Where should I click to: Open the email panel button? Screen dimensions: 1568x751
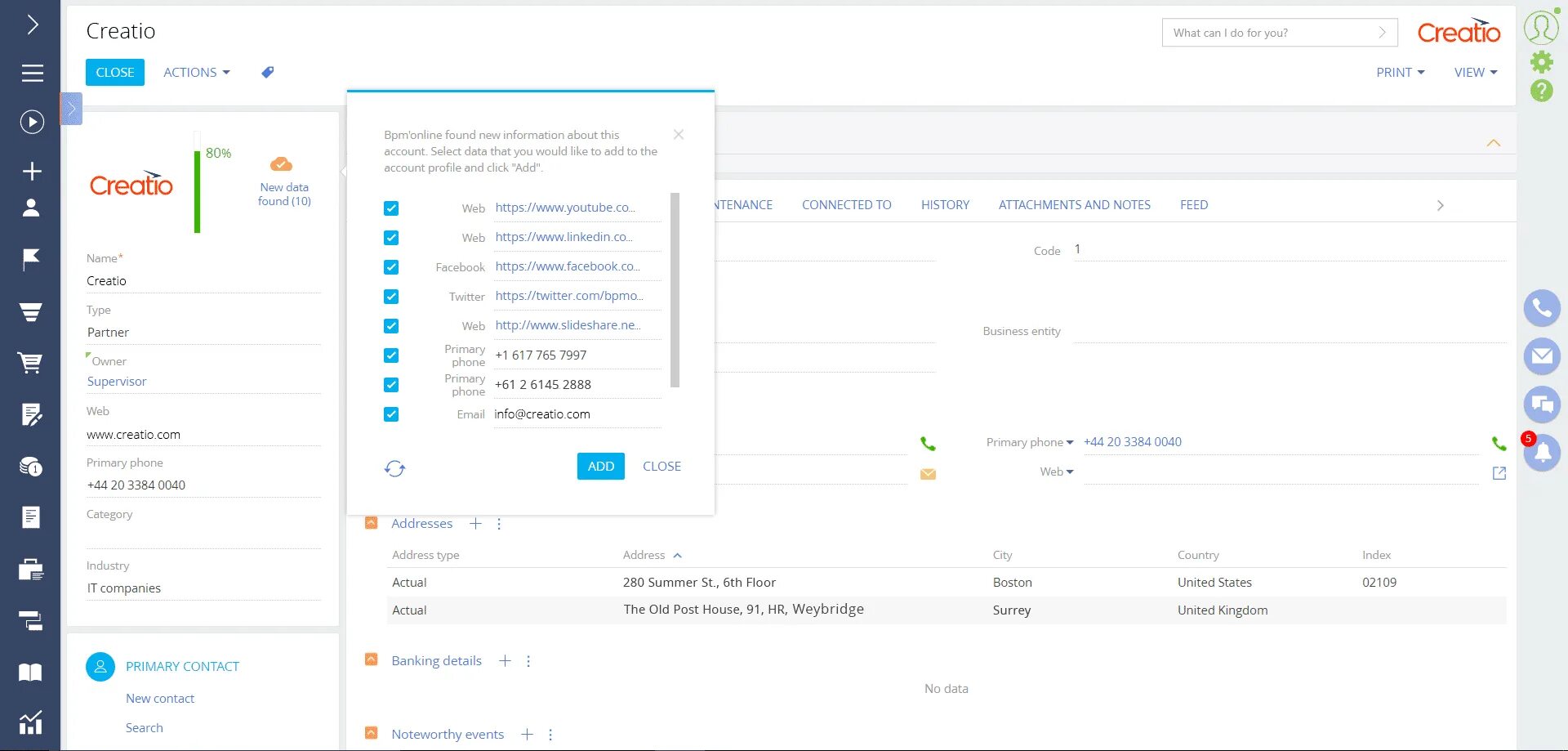click(x=1542, y=355)
